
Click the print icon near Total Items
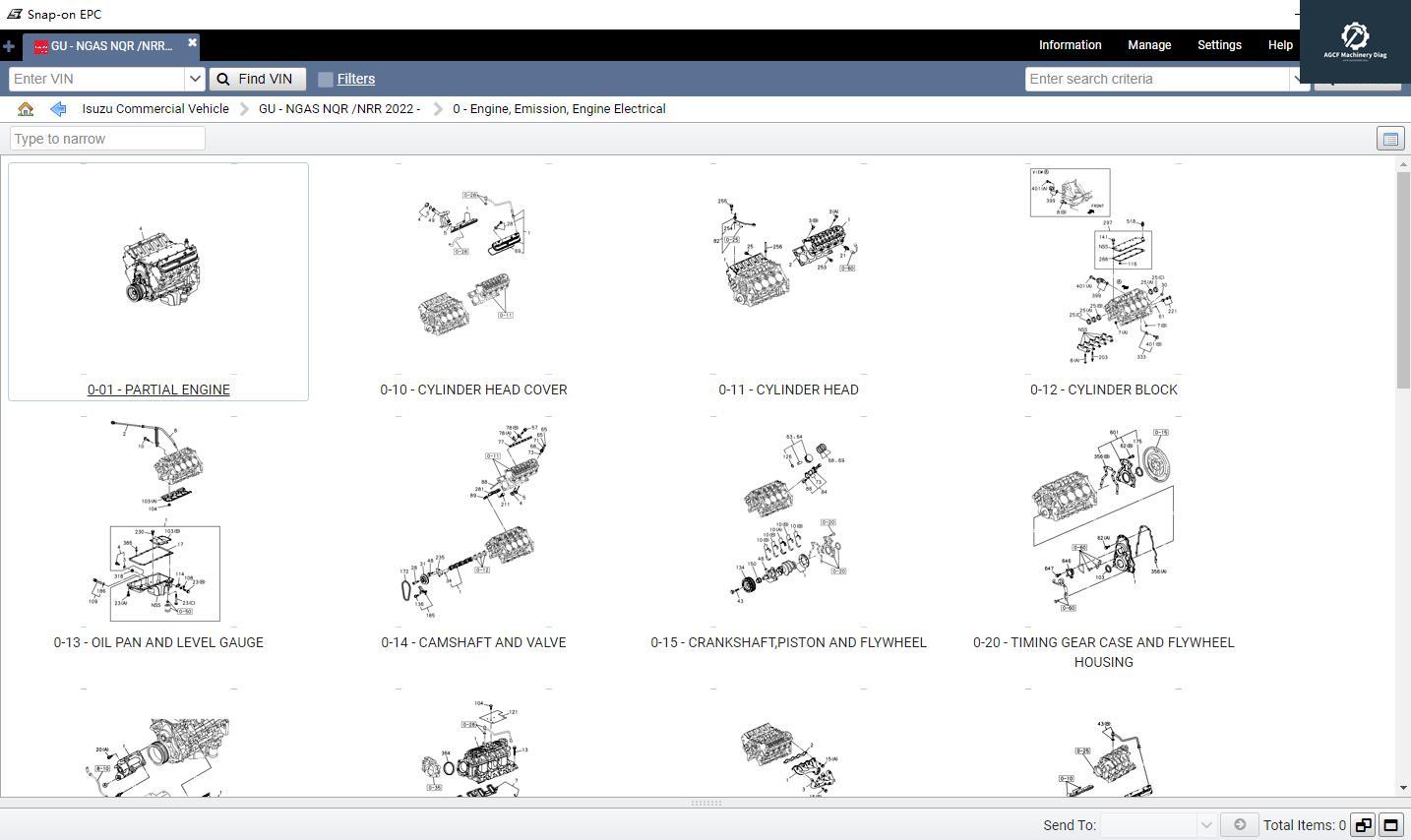coord(1241,825)
